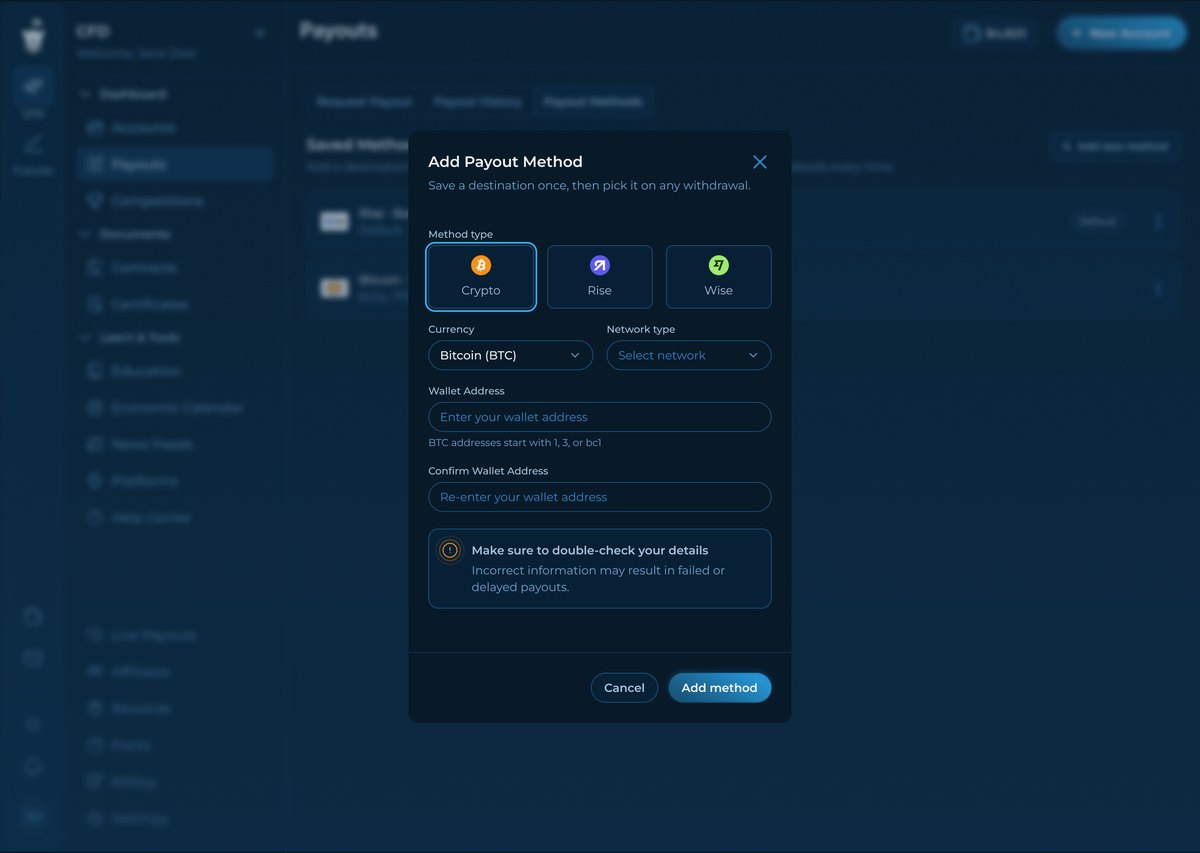Click 'Make sure to double-check your details' text
This screenshot has height=853, width=1200.
pyautogui.click(x=590, y=550)
